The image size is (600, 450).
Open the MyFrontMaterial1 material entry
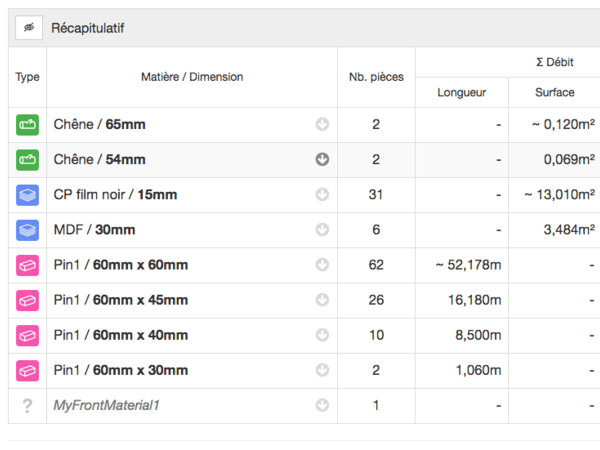[106, 405]
